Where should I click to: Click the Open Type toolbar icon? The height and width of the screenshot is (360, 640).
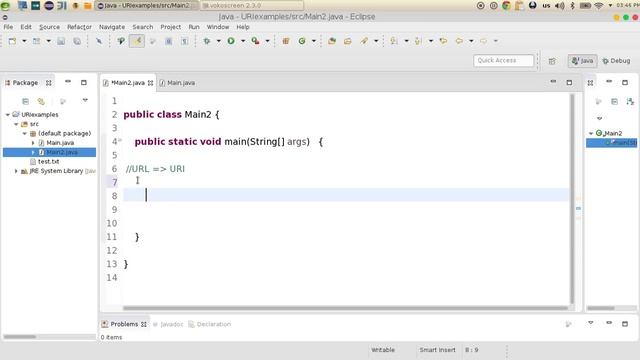click(x=332, y=41)
